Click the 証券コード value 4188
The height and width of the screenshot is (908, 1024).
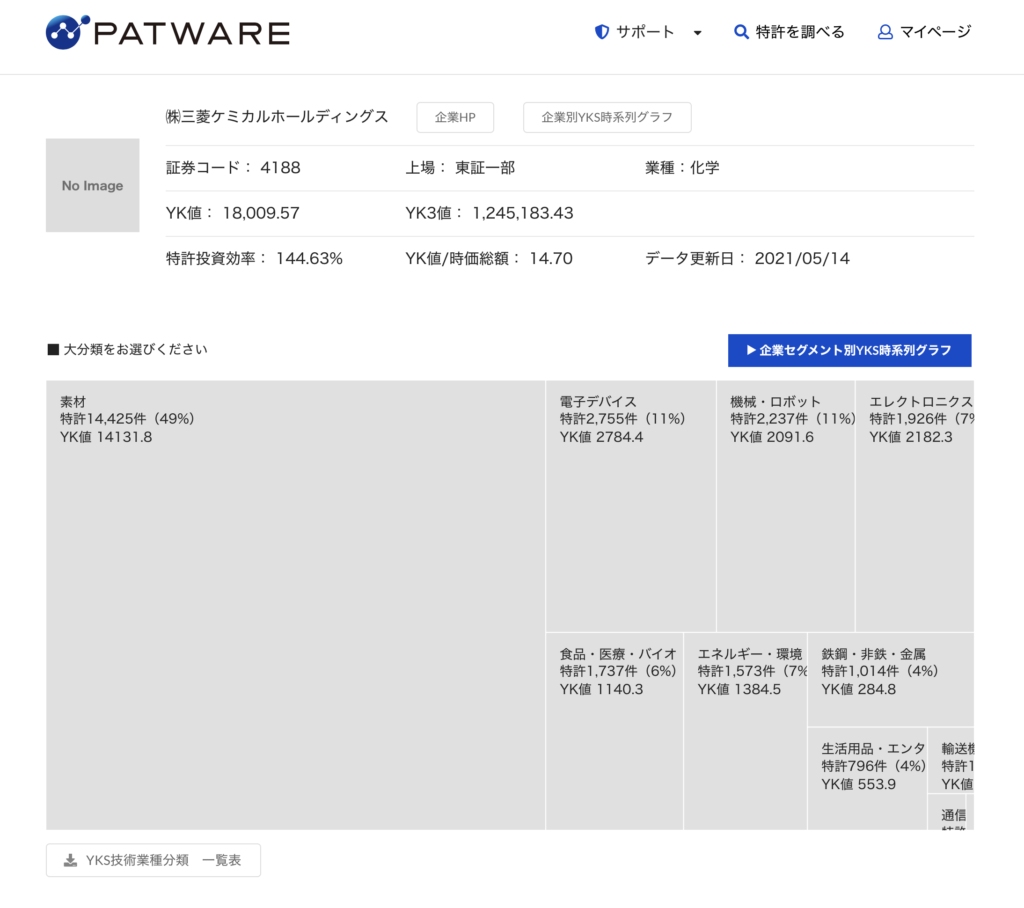pyautogui.click(x=280, y=168)
